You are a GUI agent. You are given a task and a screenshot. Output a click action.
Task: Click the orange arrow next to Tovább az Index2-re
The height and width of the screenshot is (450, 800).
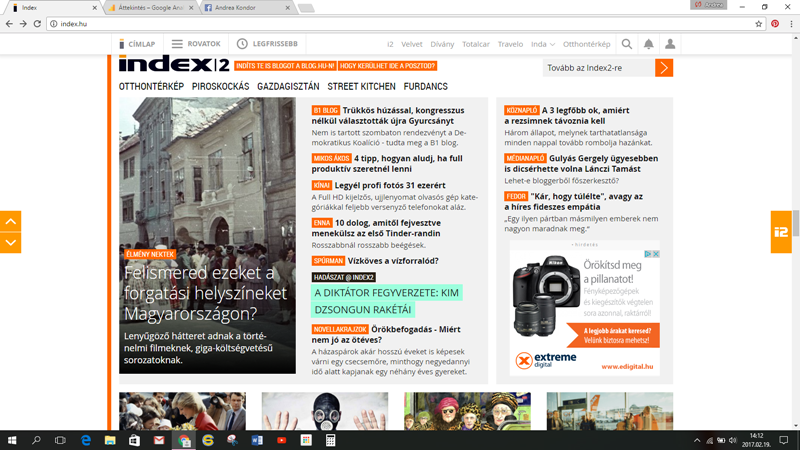(664, 68)
